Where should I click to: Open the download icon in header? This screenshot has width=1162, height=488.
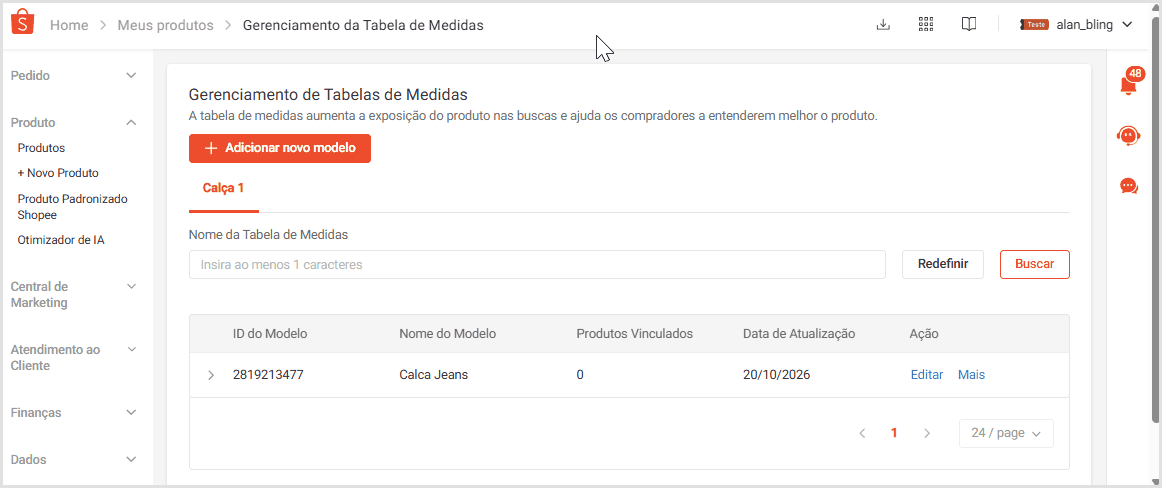coord(883,24)
